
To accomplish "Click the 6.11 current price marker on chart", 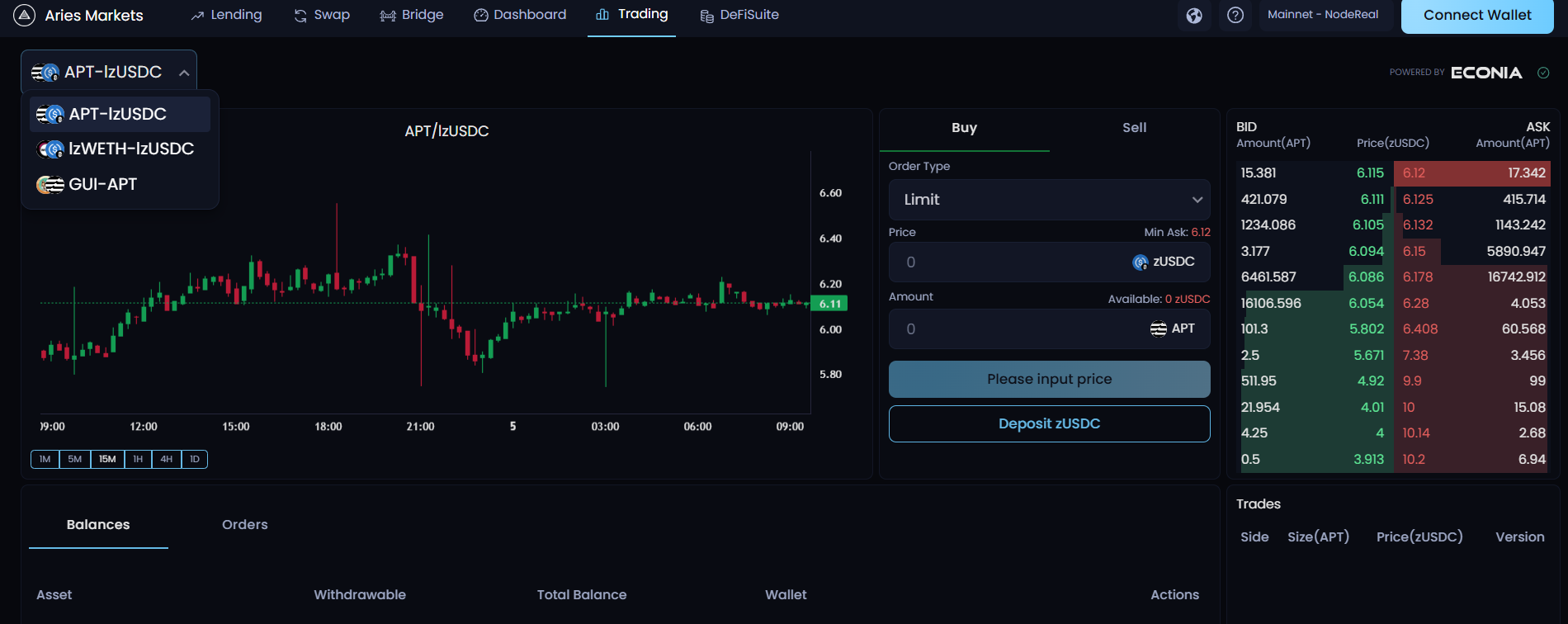I will 829,304.
